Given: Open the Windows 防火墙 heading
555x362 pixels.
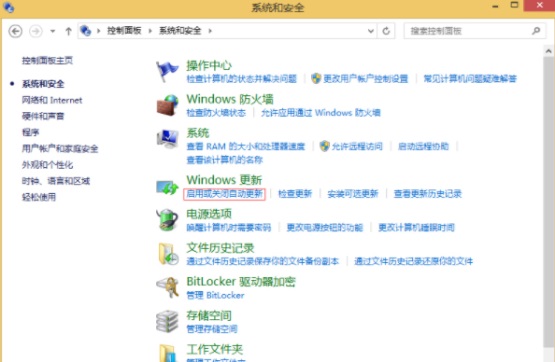Looking at the screenshot, I should pyautogui.click(x=230, y=99).
